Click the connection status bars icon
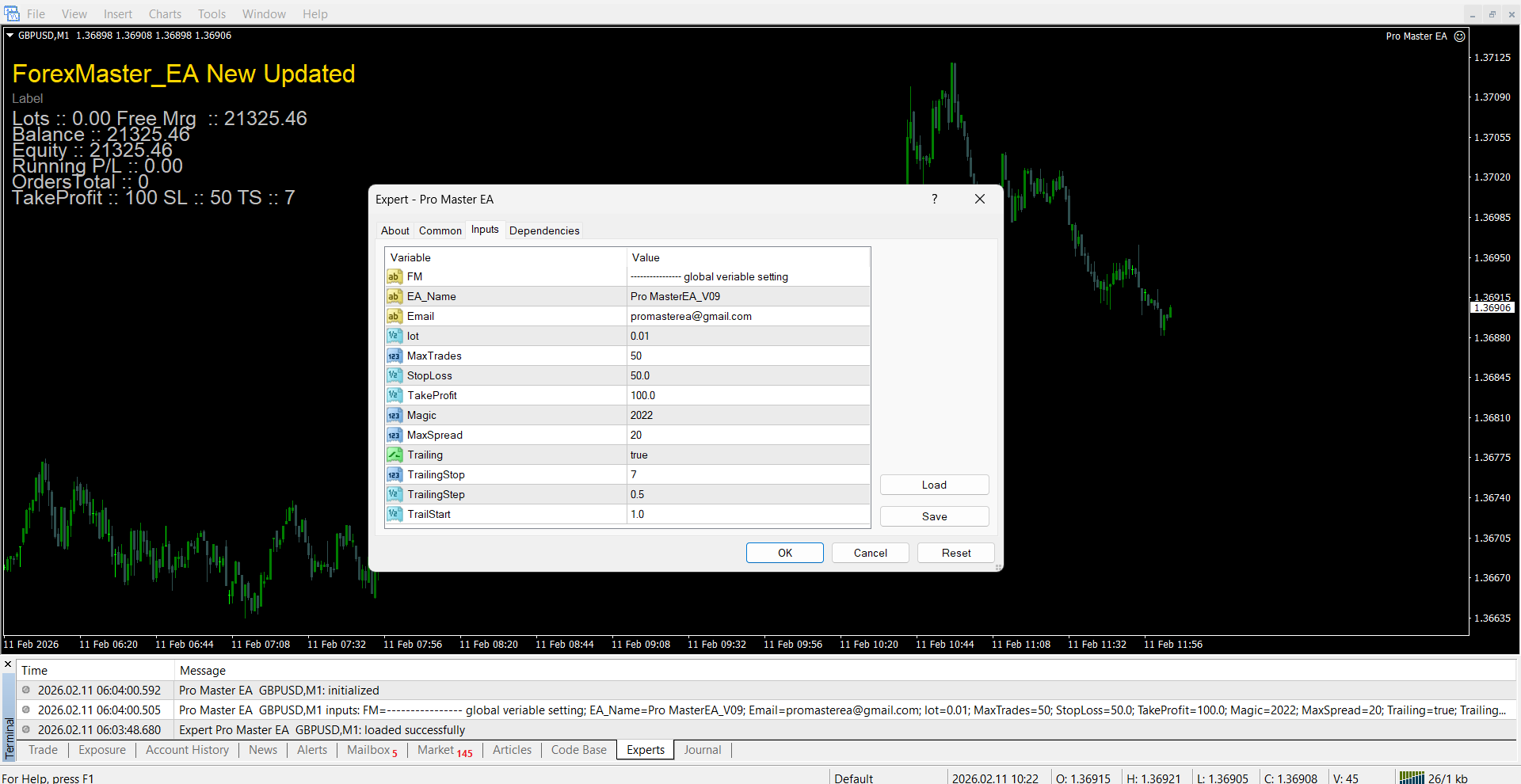Screen dimensions: 1521x784 click(1411, 778)
